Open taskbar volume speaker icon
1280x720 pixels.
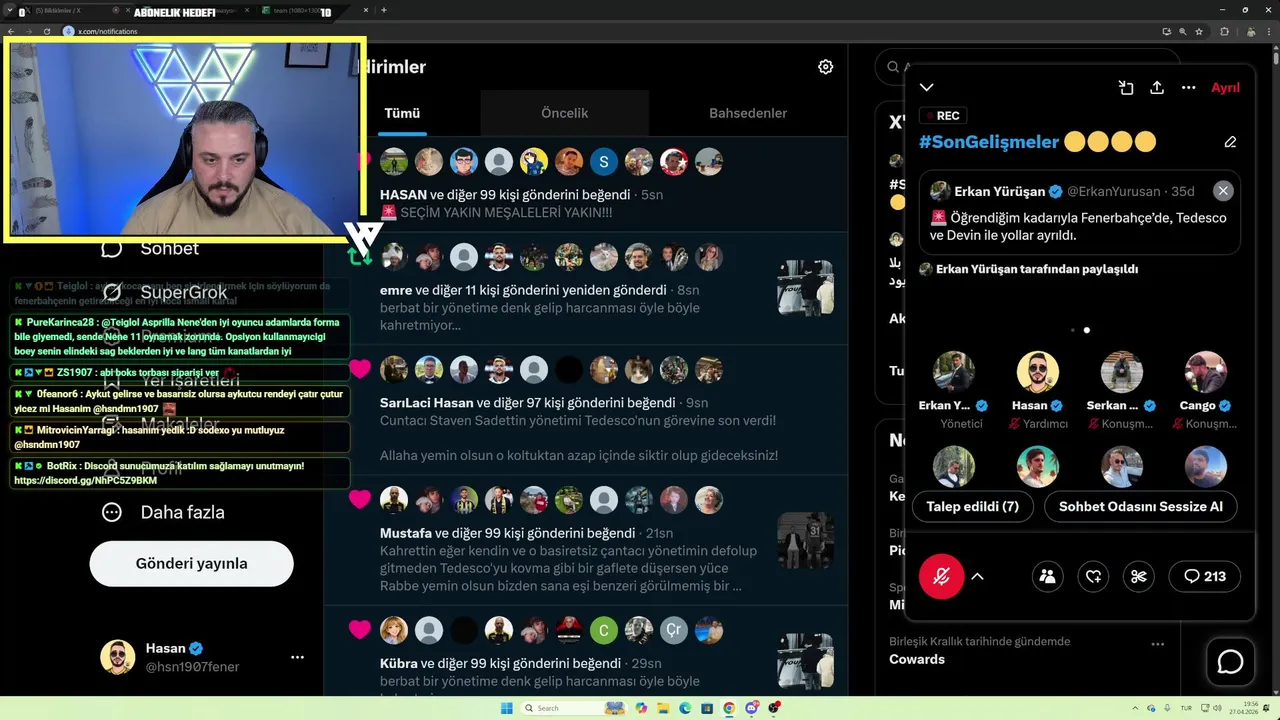coord(1218,708)
